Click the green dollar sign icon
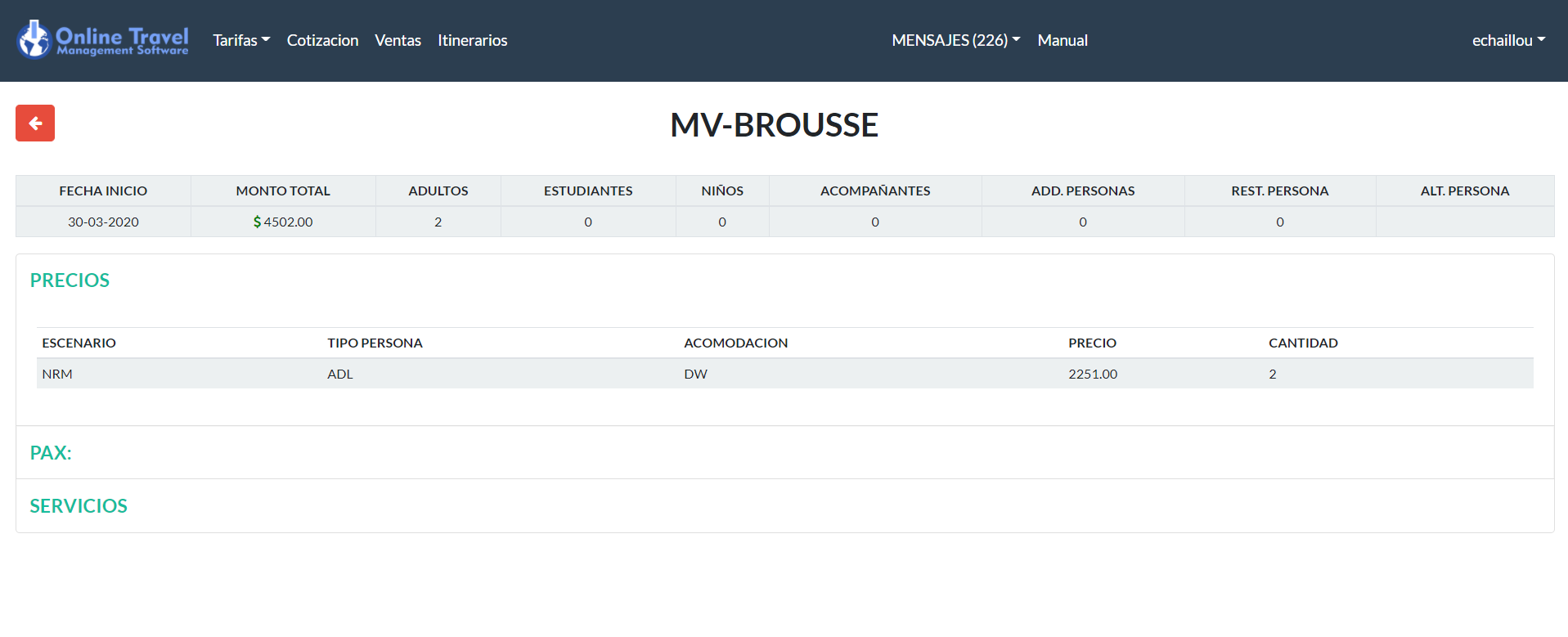 coord(257,222)
